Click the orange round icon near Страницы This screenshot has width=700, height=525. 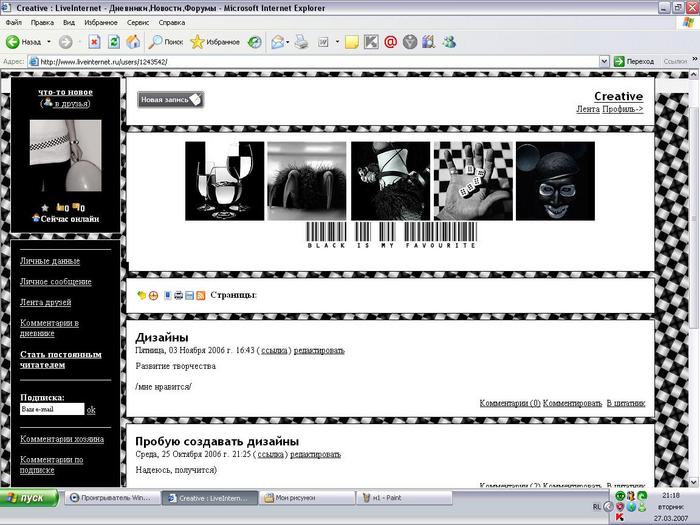point(153,295)
